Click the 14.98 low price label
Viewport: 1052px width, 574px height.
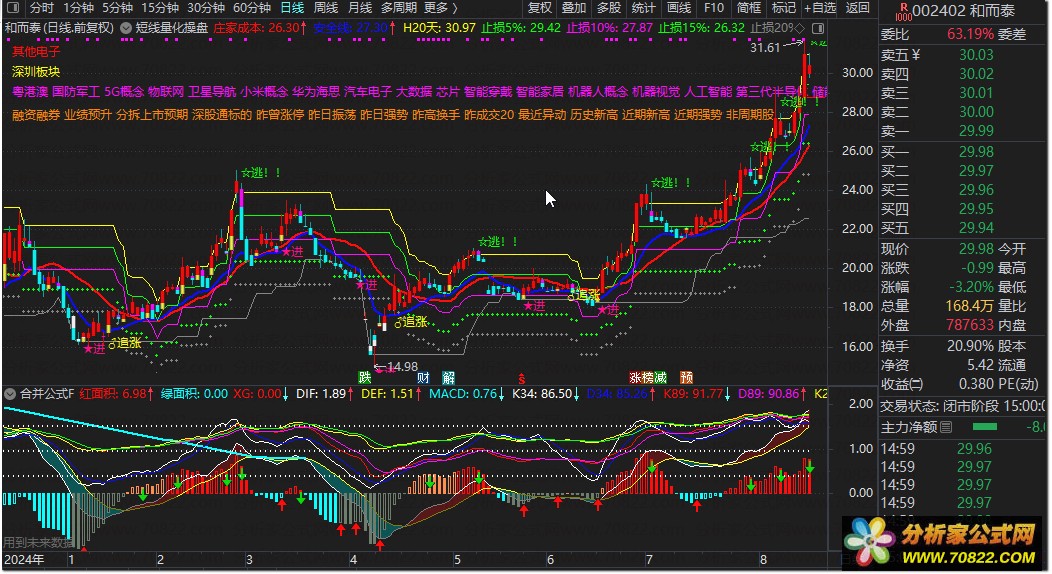pyautogui.click(x=403, y=367)
